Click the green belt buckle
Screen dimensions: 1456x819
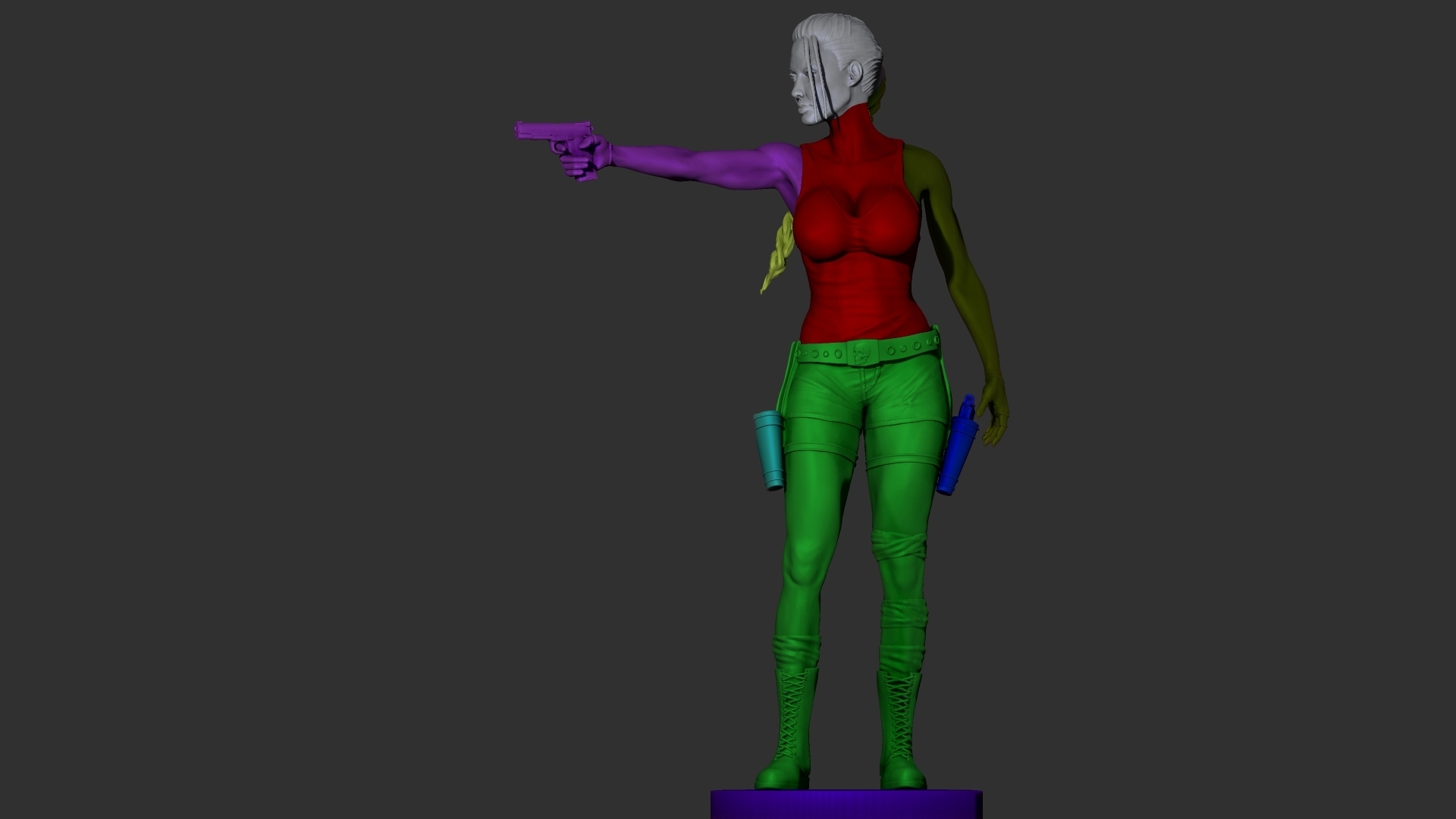point(861,353)
